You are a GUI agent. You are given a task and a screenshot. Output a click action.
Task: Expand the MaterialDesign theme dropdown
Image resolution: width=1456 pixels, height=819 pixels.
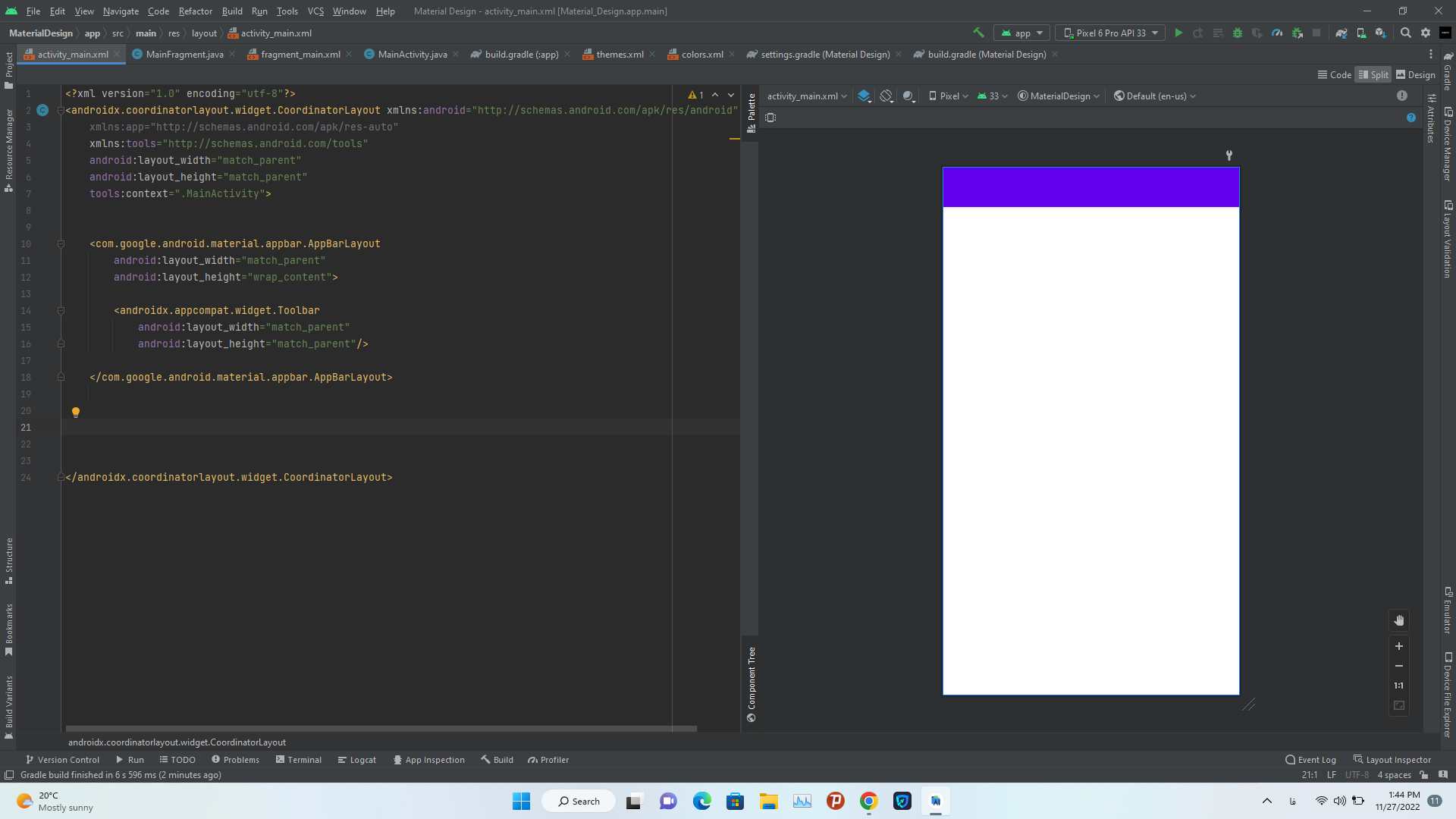click(x=1057, y=96)
